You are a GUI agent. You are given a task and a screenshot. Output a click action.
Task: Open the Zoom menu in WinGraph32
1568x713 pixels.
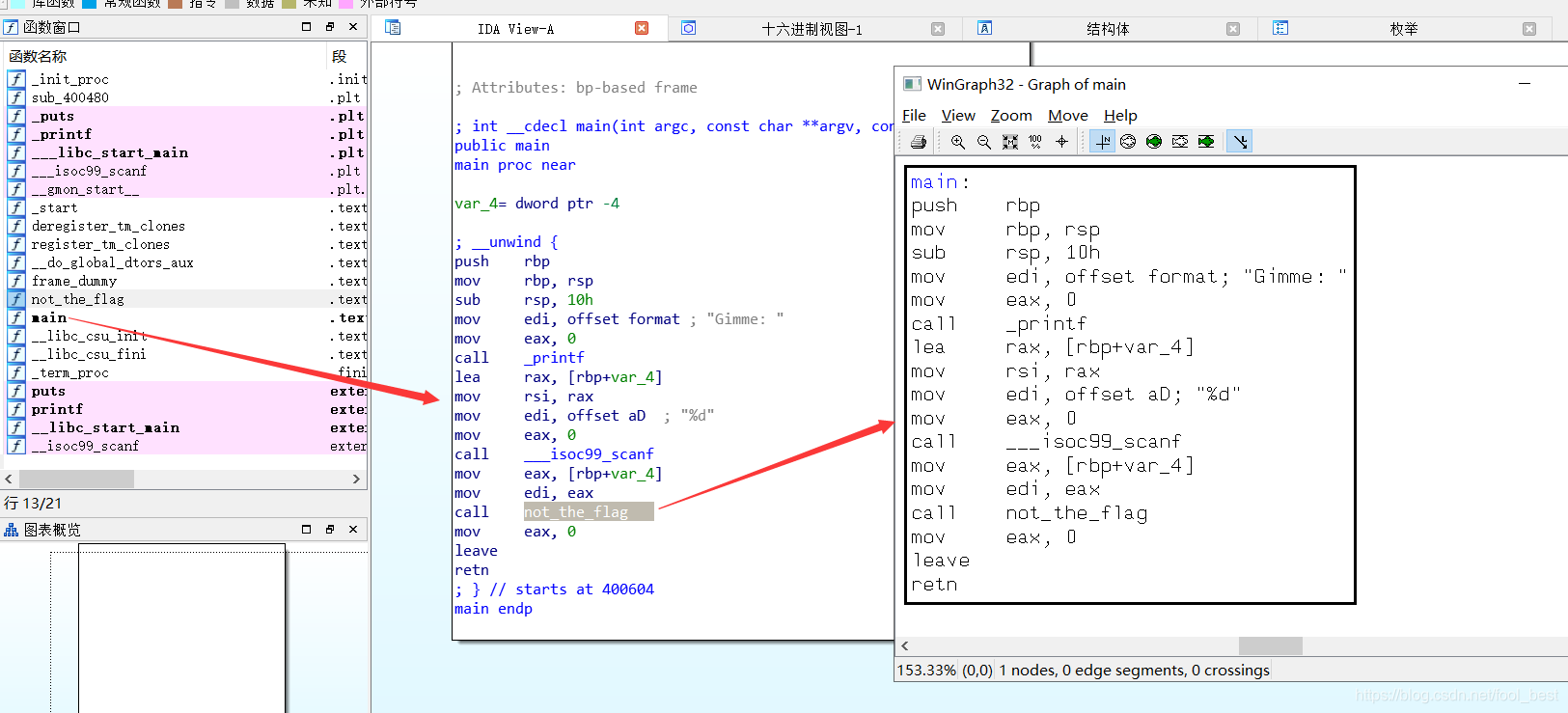pyautogui.click(x=1011, y=116)
